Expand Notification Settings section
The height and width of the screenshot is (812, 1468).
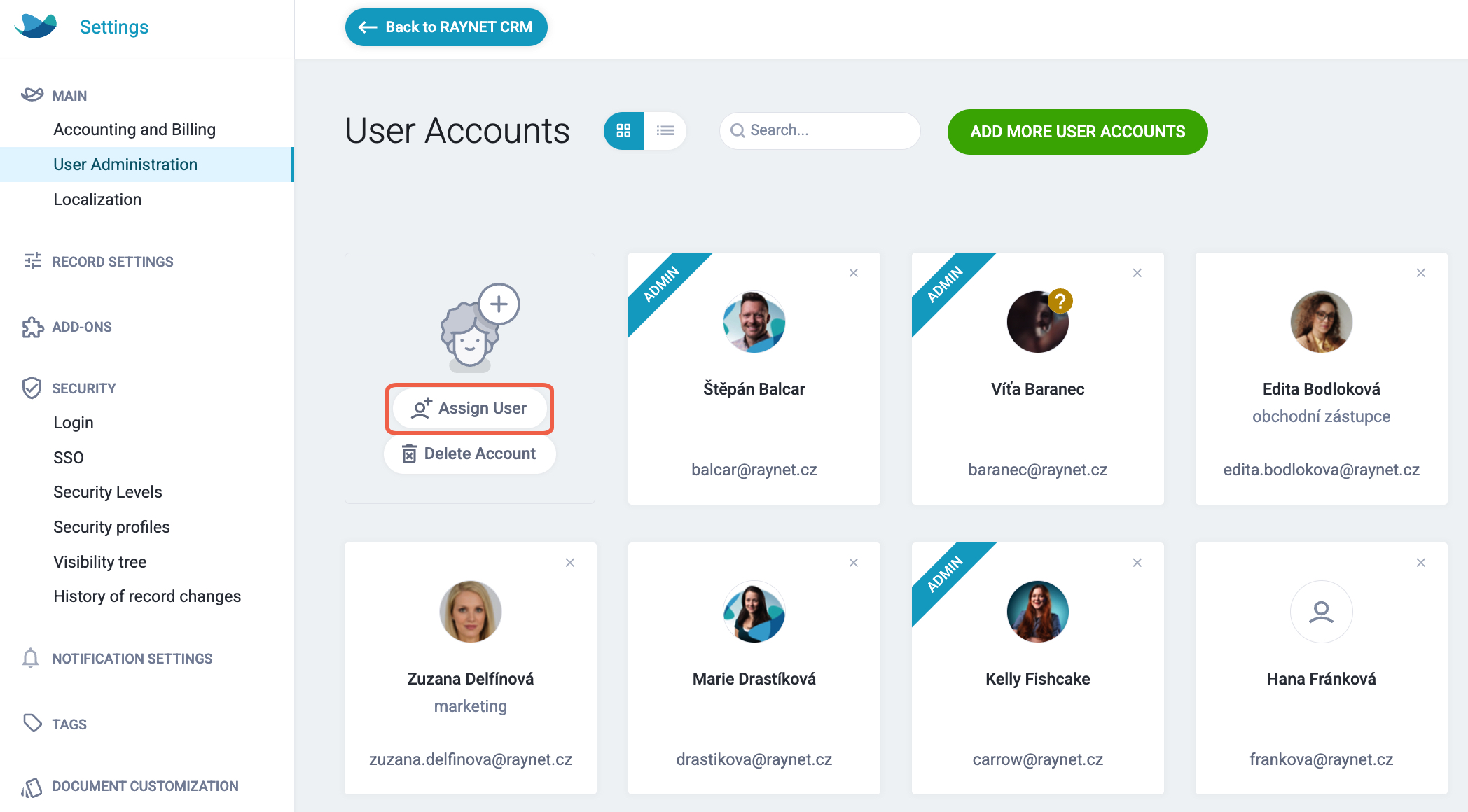click(x=132, y=659)
